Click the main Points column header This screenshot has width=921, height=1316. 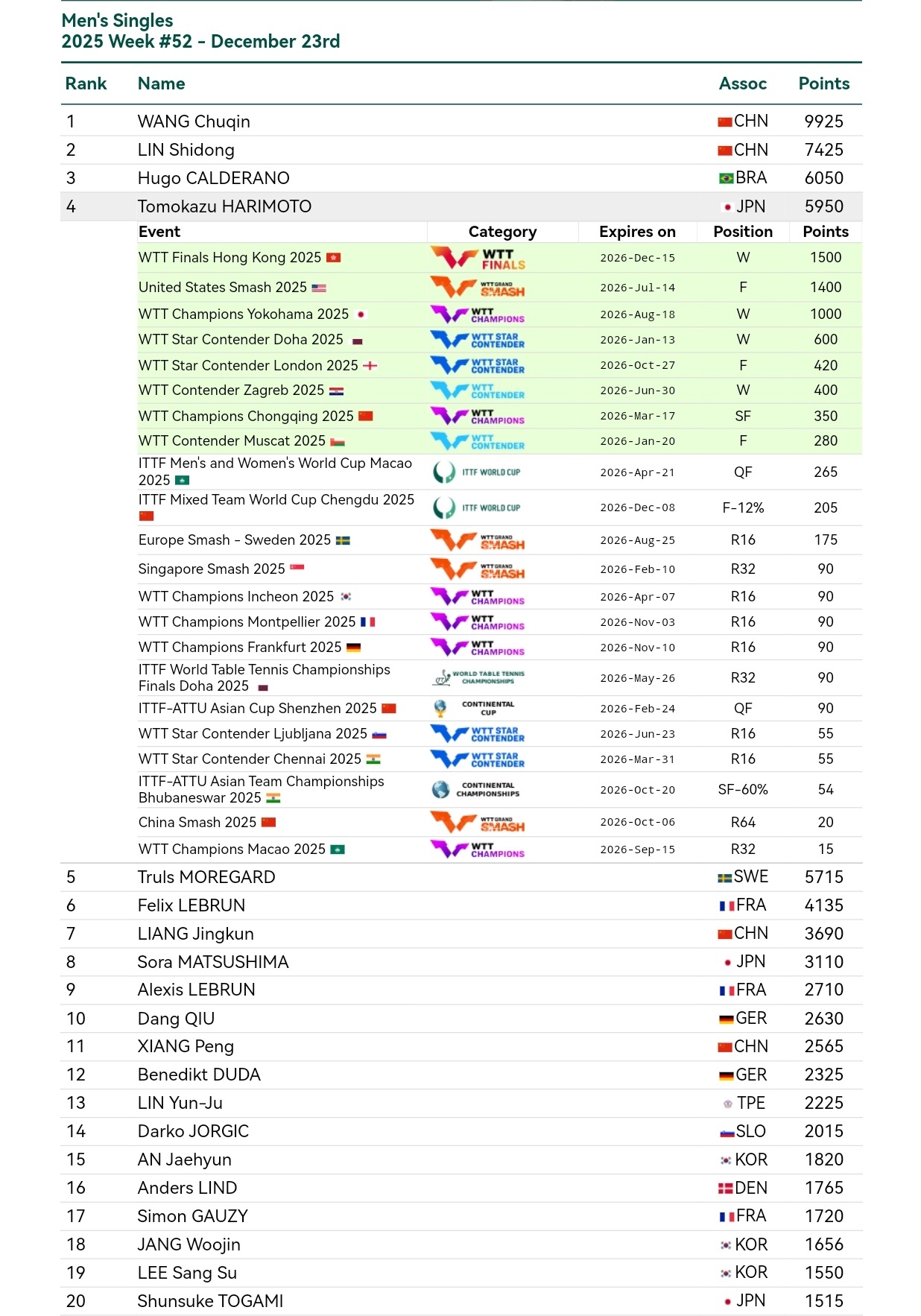pyautogui.click(x=824, y=83)
